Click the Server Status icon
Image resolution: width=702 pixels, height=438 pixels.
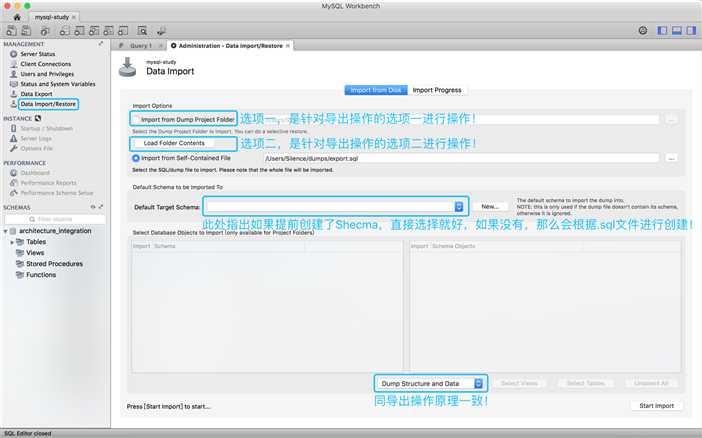click(13, 54)
